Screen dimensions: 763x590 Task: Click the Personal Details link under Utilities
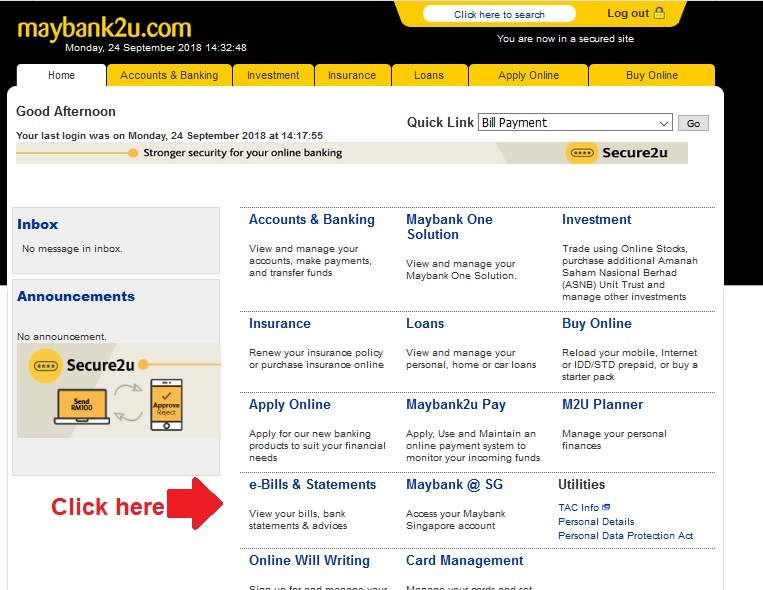tap(596, 522)
